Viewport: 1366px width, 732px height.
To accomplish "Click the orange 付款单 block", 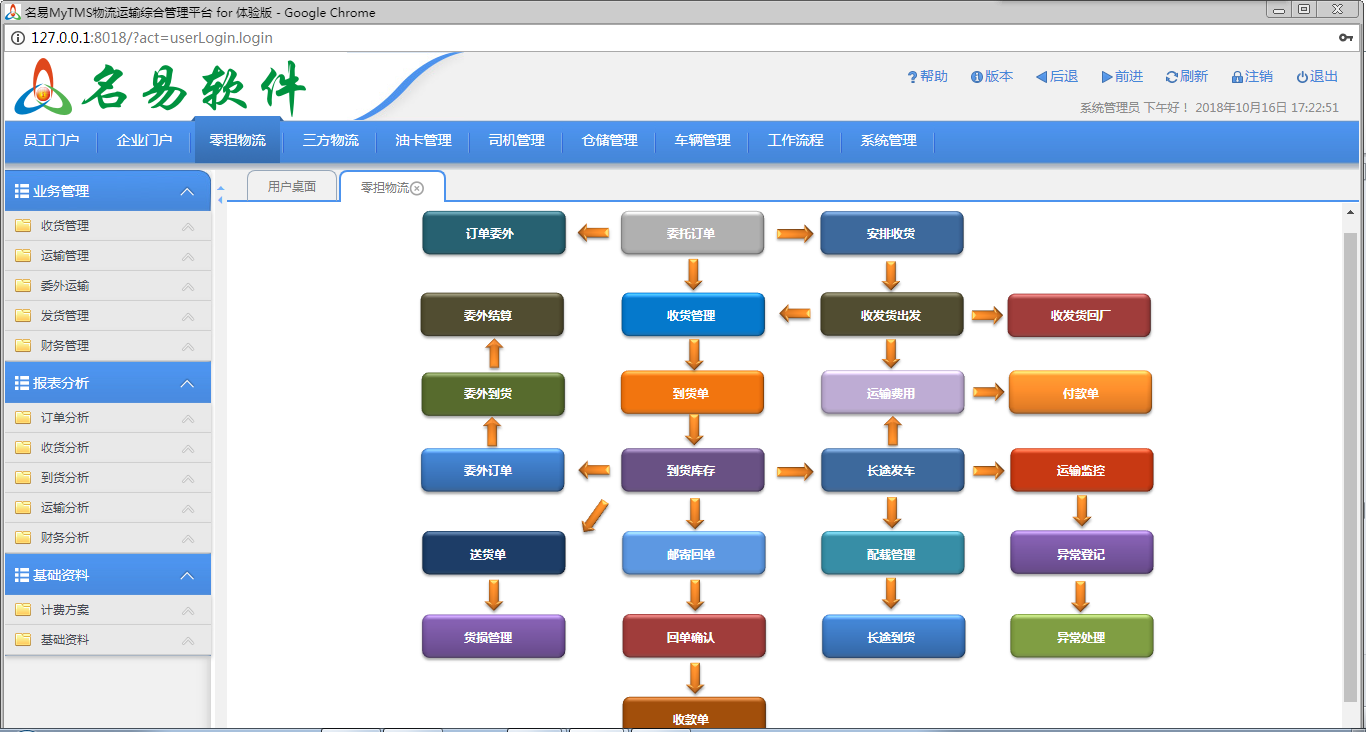I will (x=1080, y=393).
